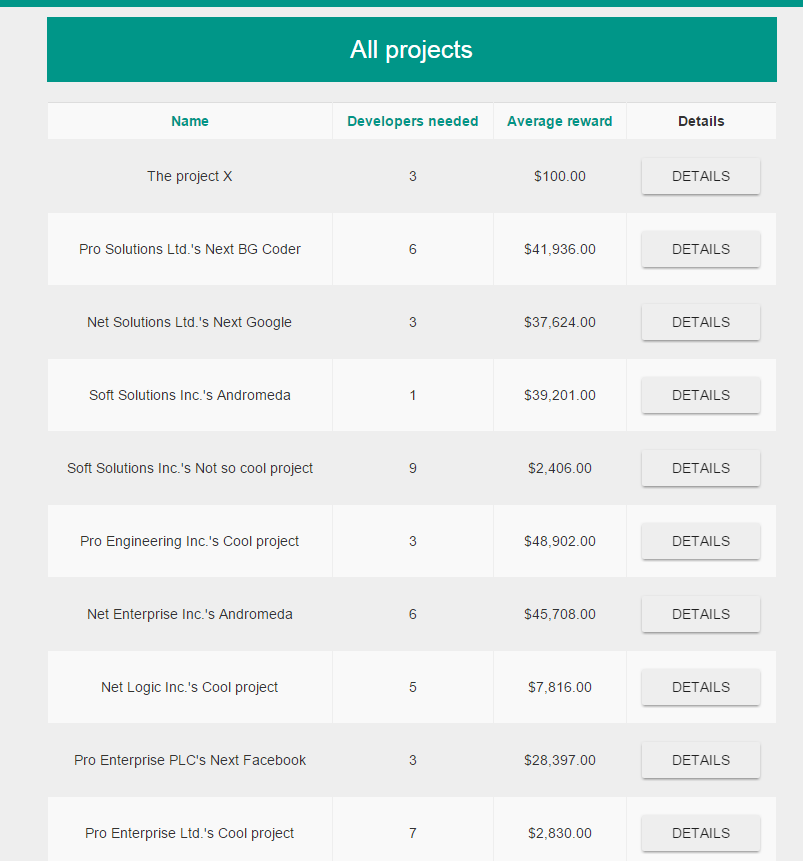Open Net Solutions Next Google details
This screenshot has width=803, height=861.
click(700, 322)
